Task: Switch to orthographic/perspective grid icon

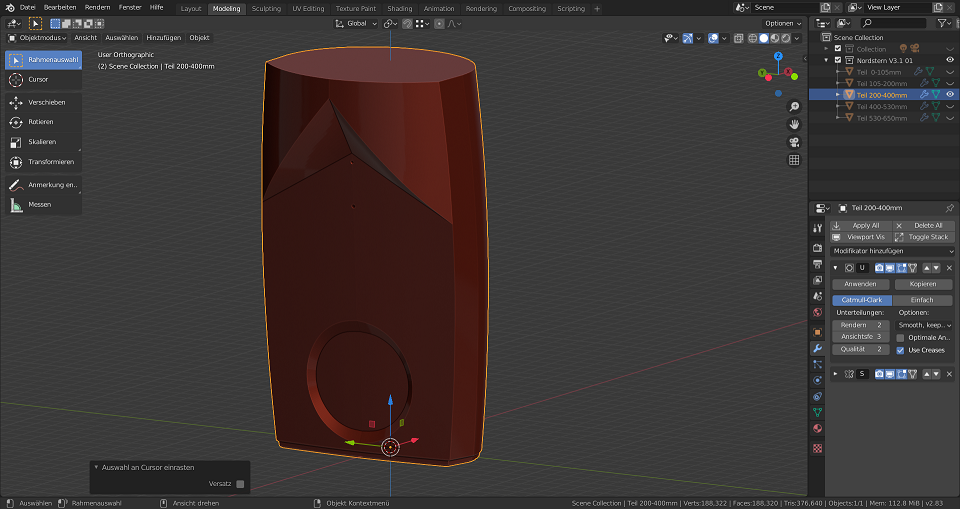Action: (x=794, y=160)
